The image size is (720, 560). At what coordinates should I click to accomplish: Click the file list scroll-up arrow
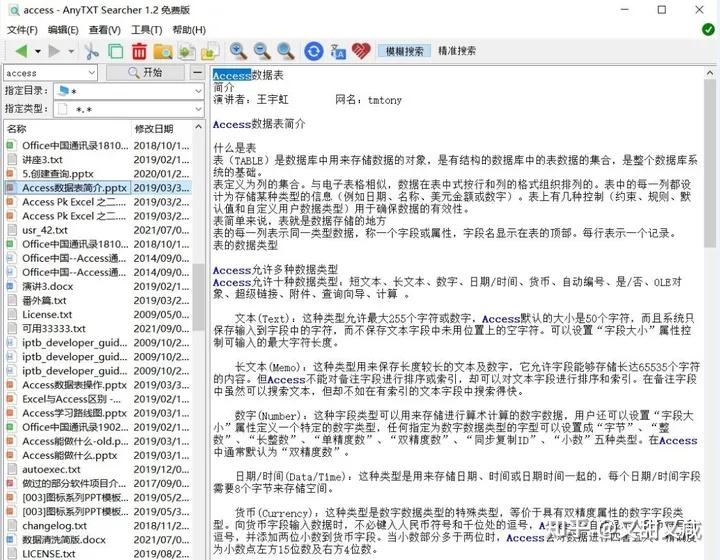point(198,127)
